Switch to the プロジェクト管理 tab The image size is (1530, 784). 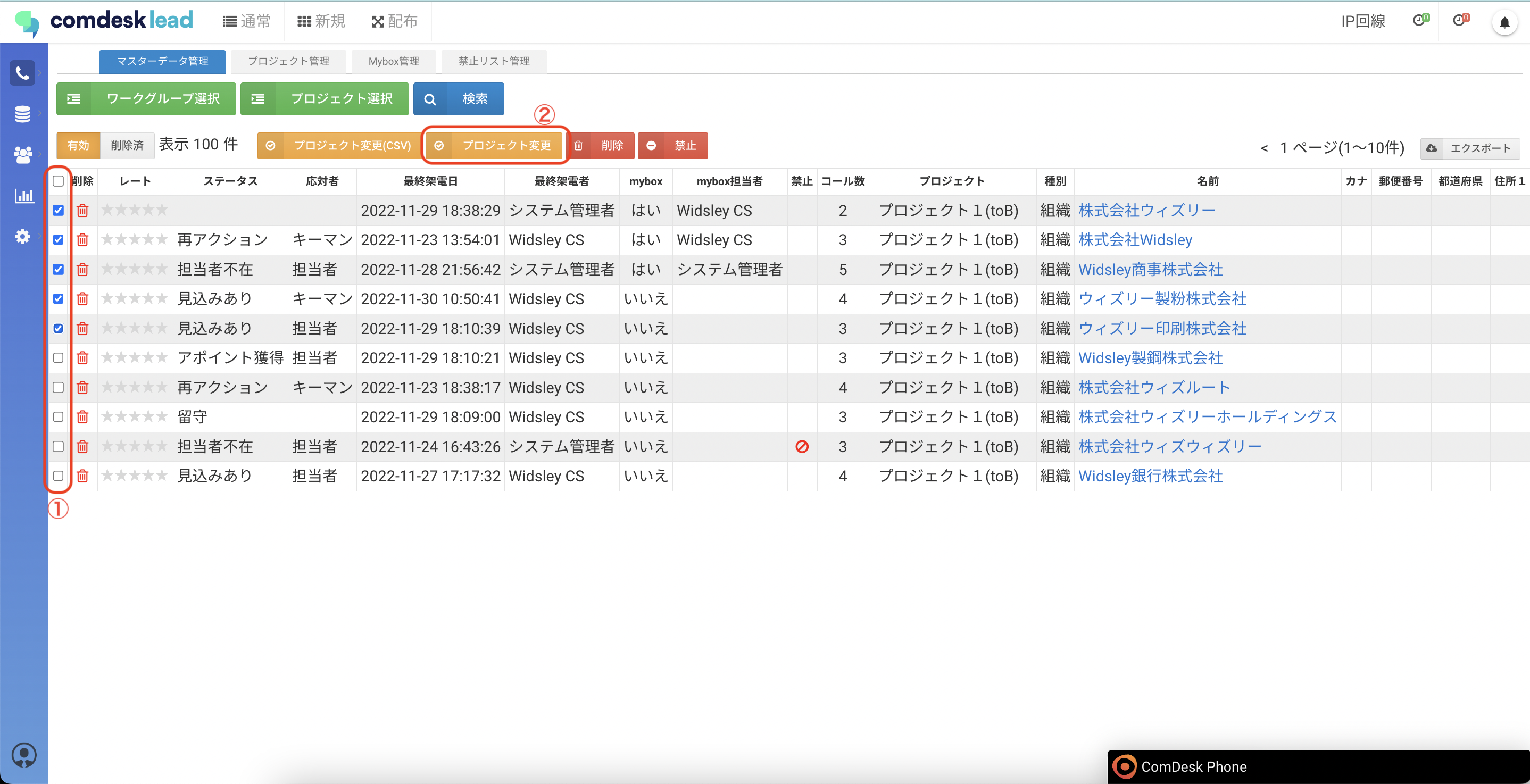pos(289,61)
